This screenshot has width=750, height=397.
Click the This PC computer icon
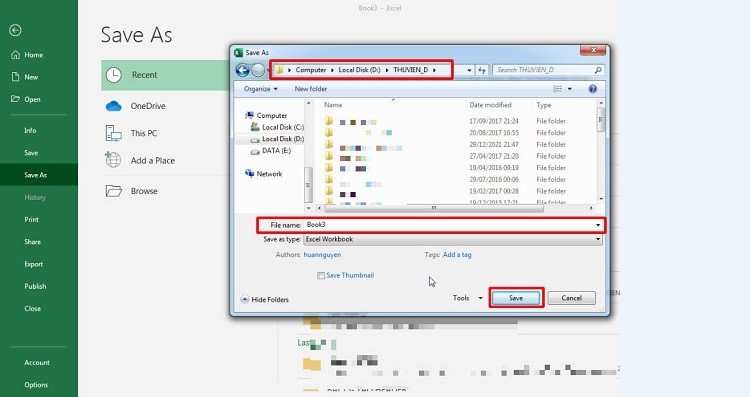113,133
